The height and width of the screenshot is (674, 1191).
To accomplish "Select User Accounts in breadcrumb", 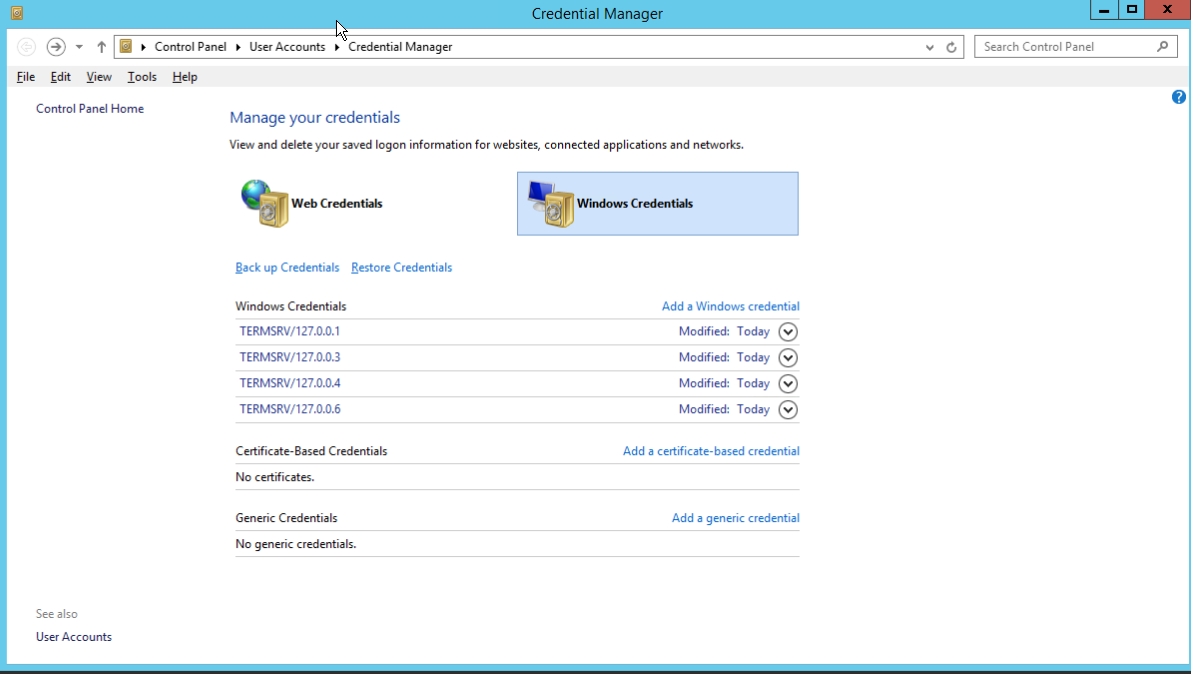I will coord(287,47).
